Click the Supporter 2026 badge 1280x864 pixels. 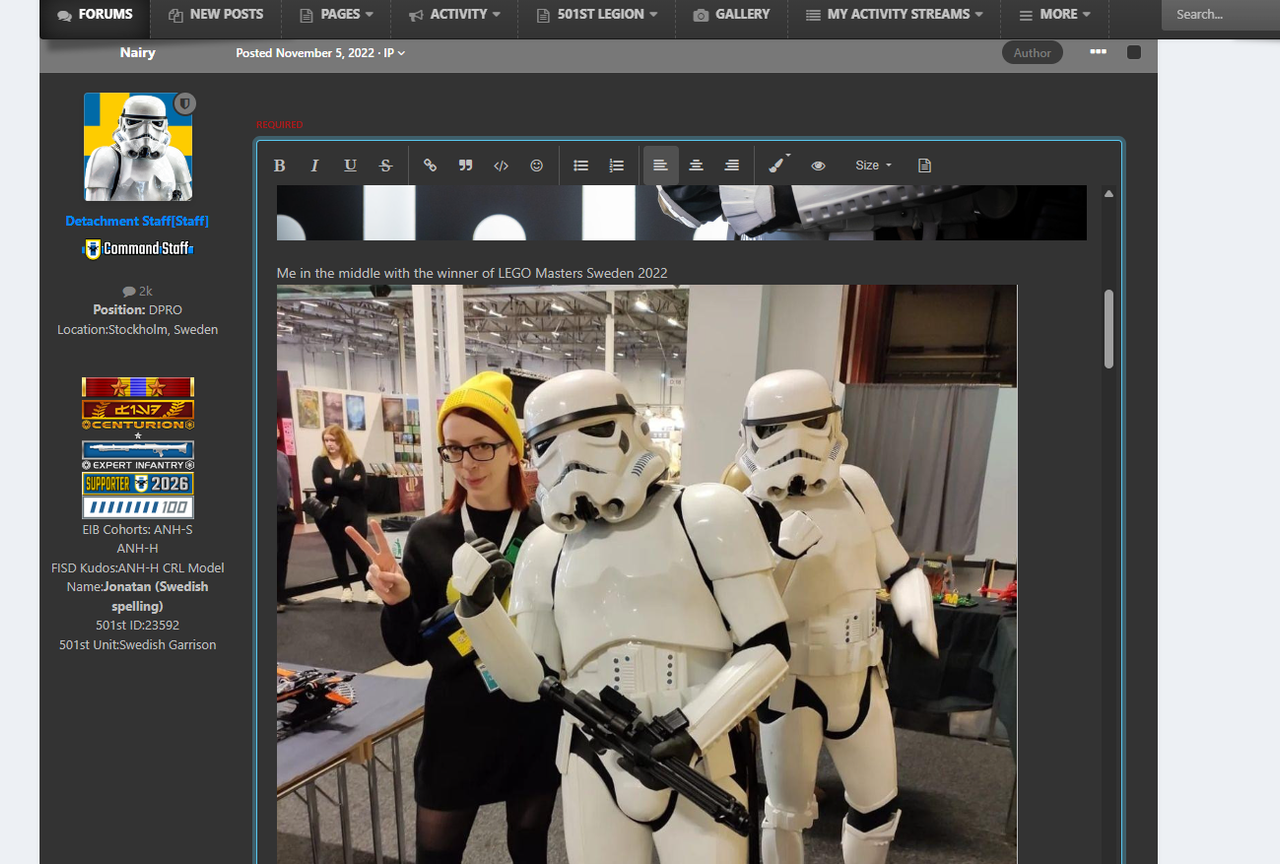(138, 484)
